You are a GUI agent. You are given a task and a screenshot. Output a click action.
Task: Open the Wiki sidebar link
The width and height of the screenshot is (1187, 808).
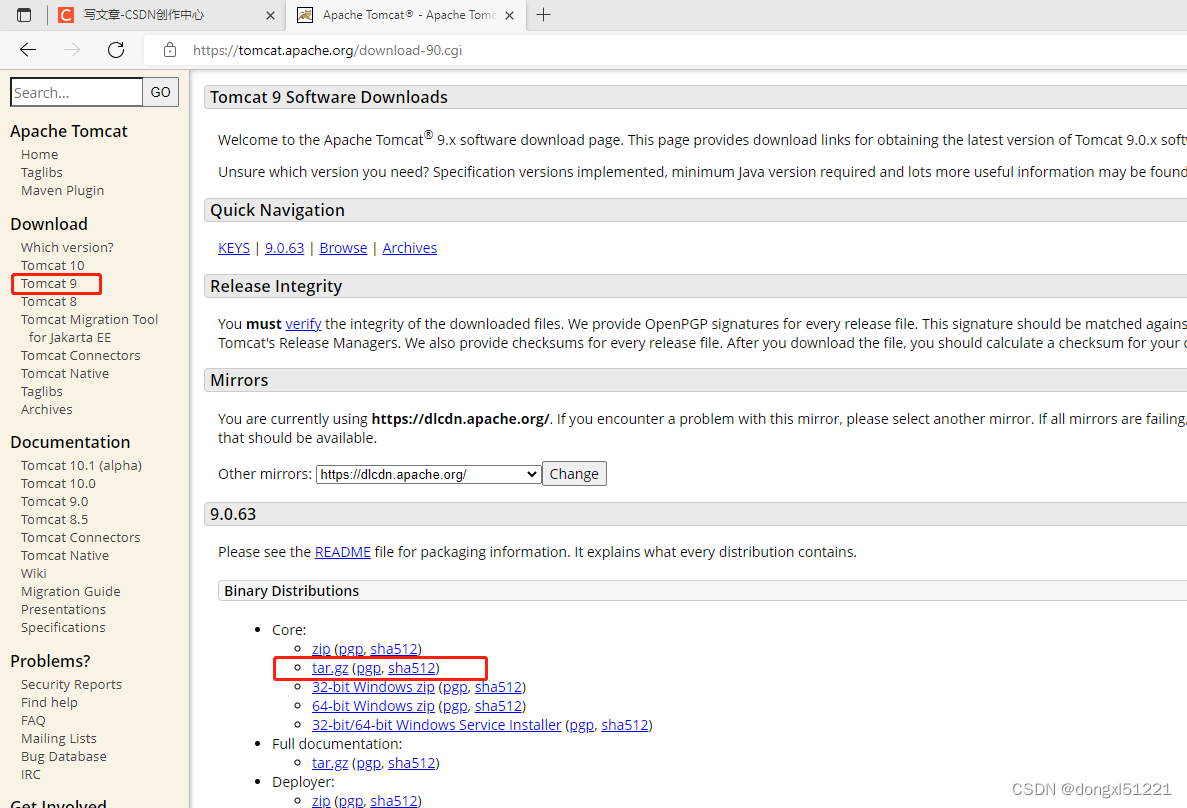coord(34,573)
